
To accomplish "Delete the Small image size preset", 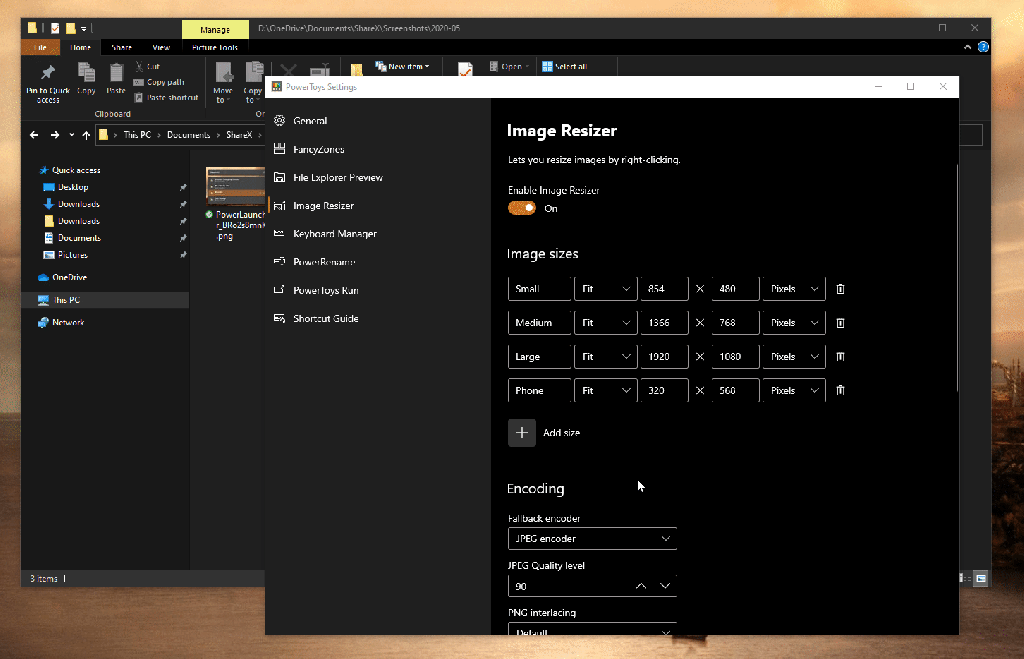I will tap(840, 289).
